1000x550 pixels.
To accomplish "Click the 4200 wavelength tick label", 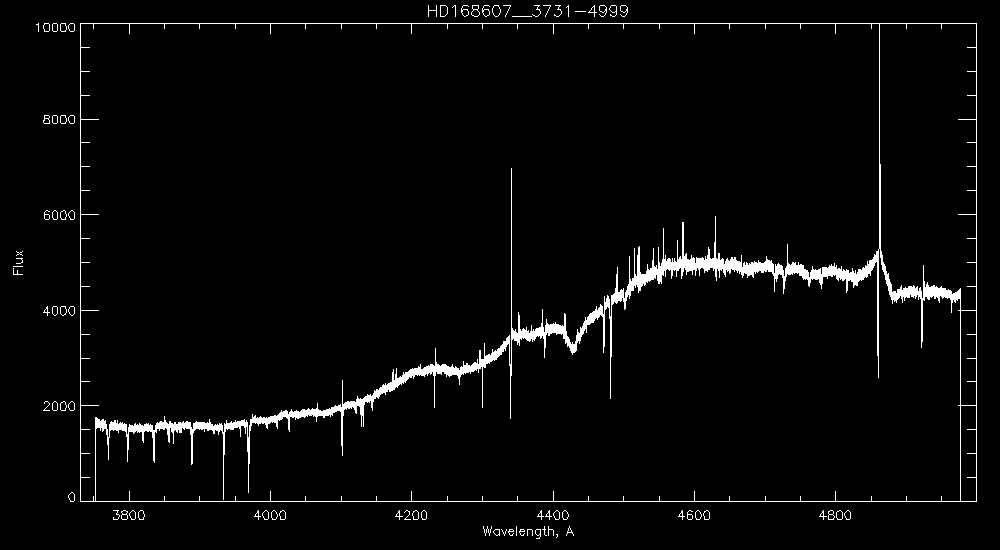I will 411,514.
